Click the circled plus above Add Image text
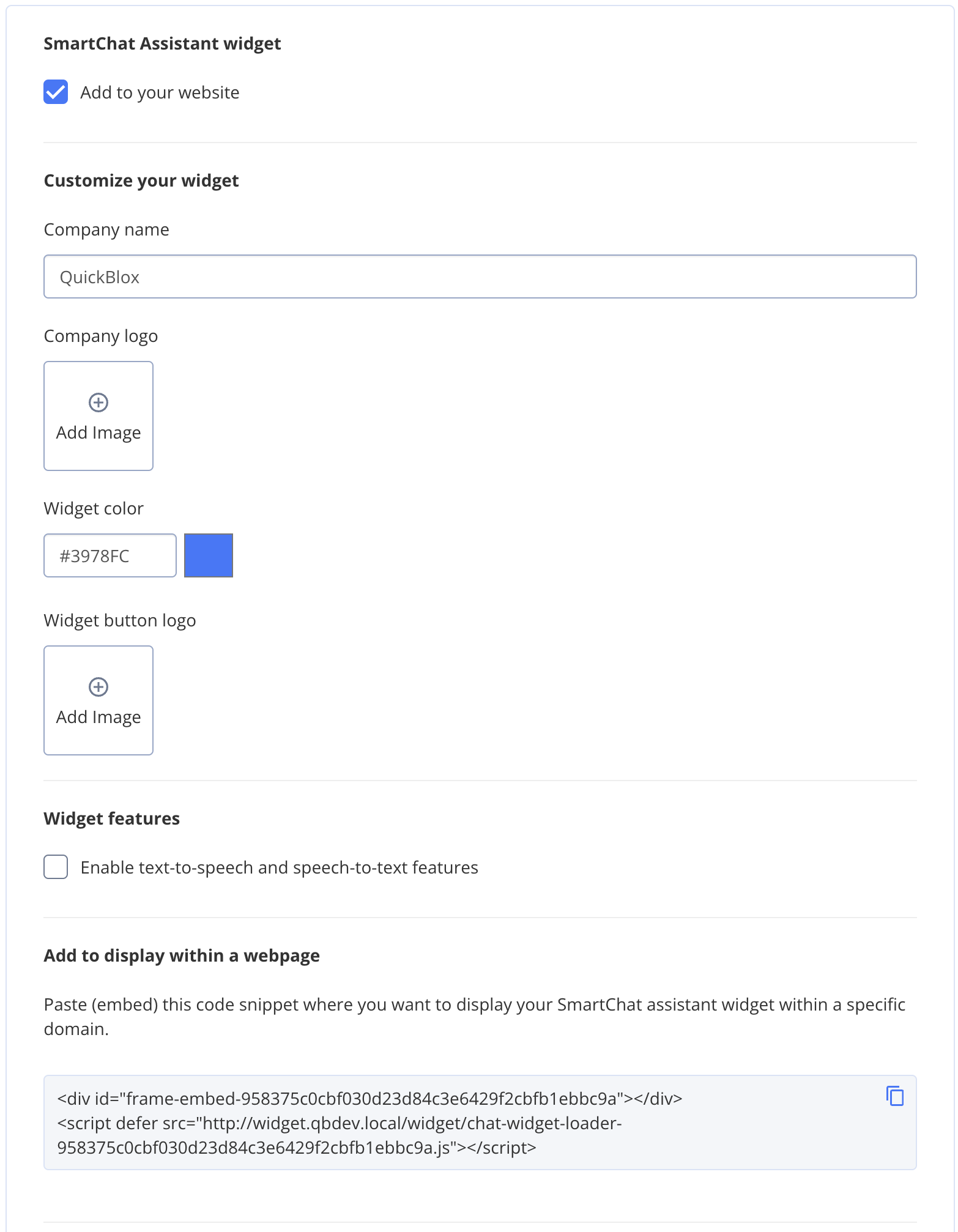 98,403
